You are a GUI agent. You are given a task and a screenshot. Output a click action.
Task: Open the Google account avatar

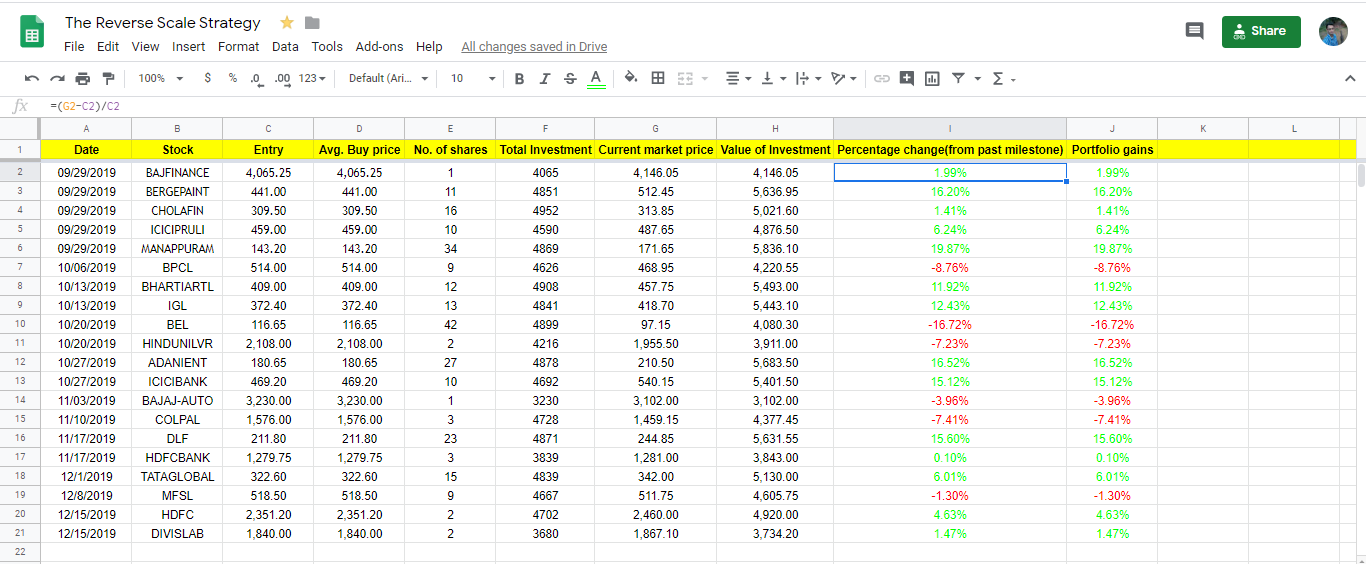pyautogui.click(x=1333, y=31)
